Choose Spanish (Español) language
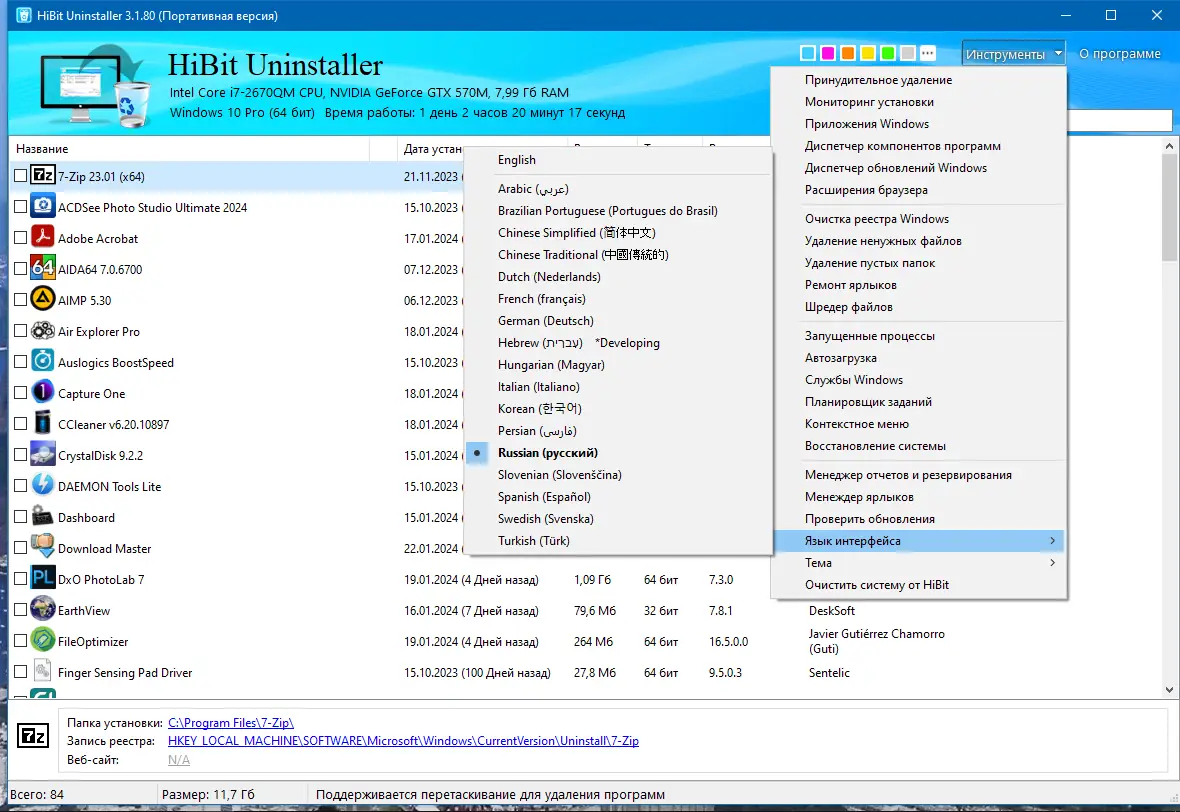 619,497
